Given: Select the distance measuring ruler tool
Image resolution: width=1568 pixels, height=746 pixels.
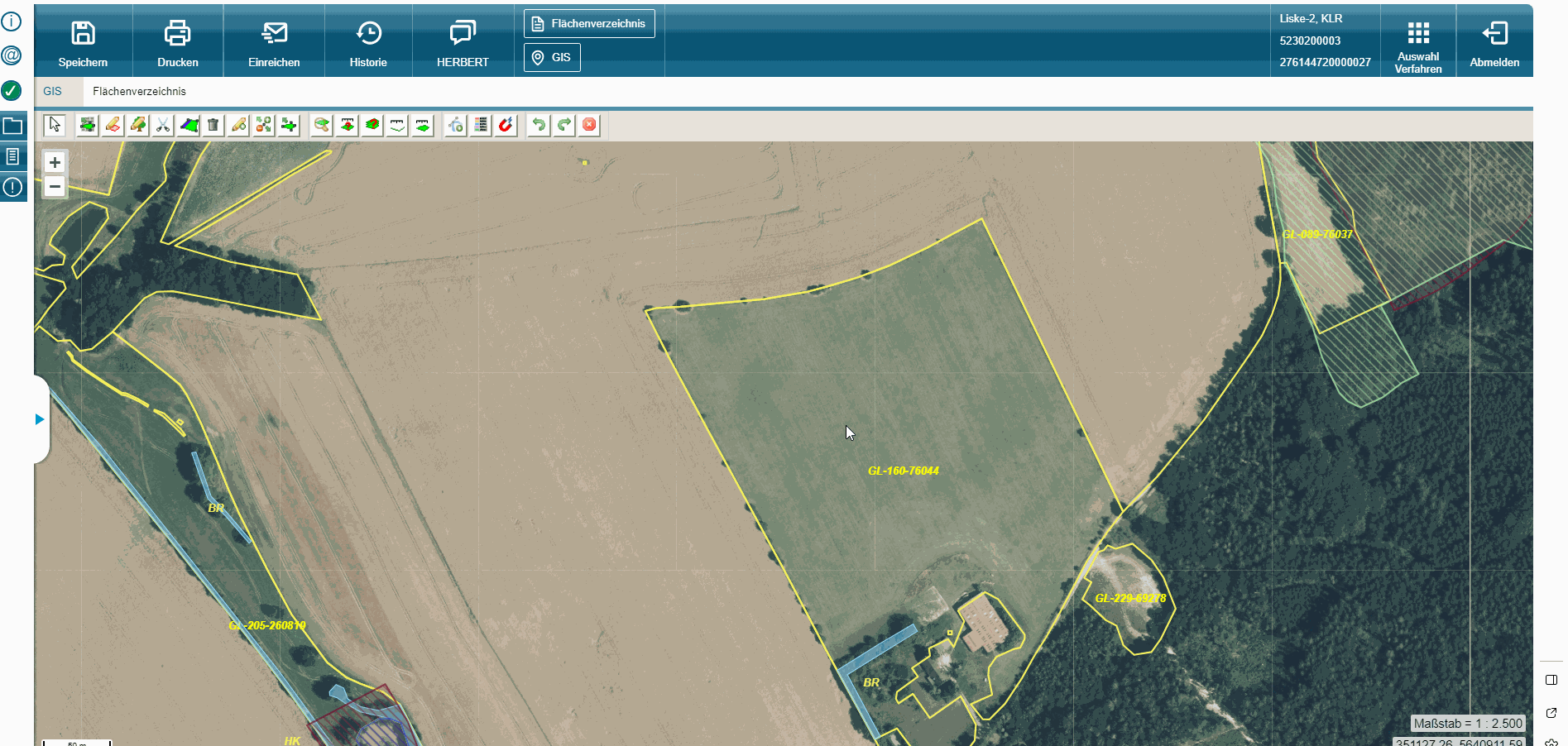Looking at the screenshot, I should 398,125.
